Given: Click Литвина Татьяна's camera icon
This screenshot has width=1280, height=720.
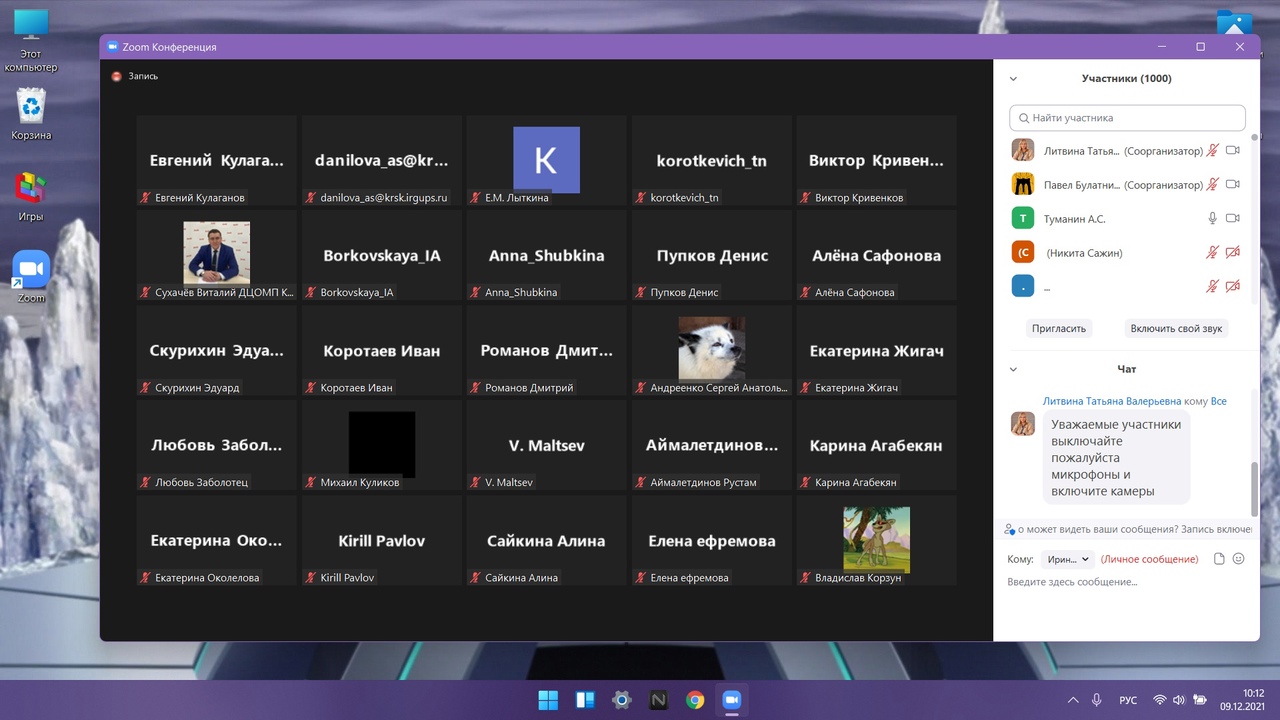Looking at the screenshot, I should (1232, 151).
